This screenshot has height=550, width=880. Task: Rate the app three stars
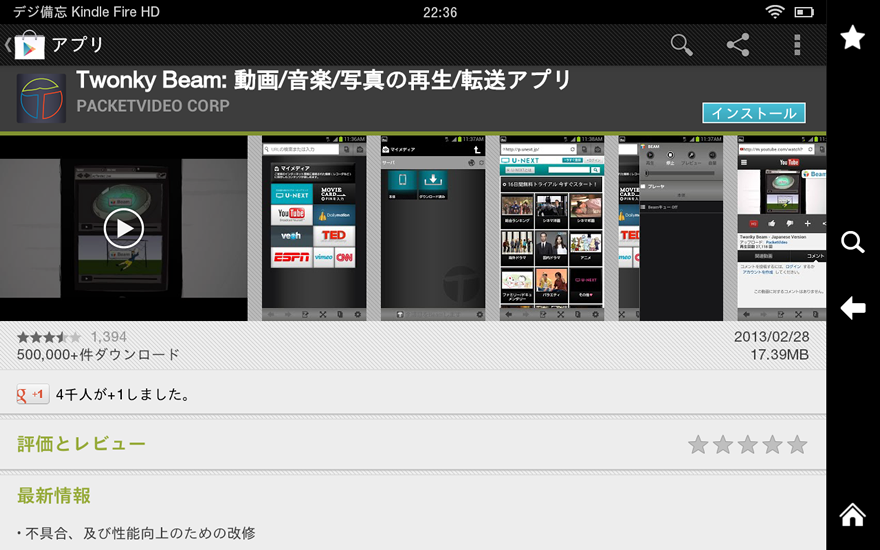[748, 444]
